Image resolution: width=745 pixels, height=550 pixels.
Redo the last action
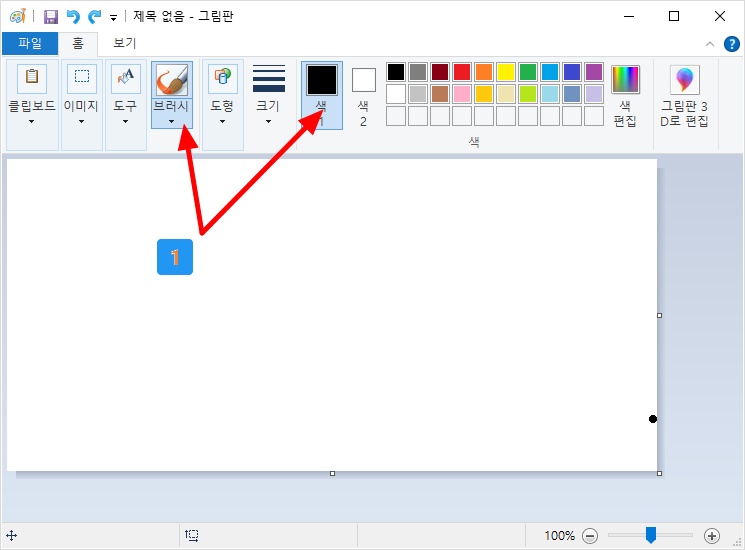click(95, 17)
